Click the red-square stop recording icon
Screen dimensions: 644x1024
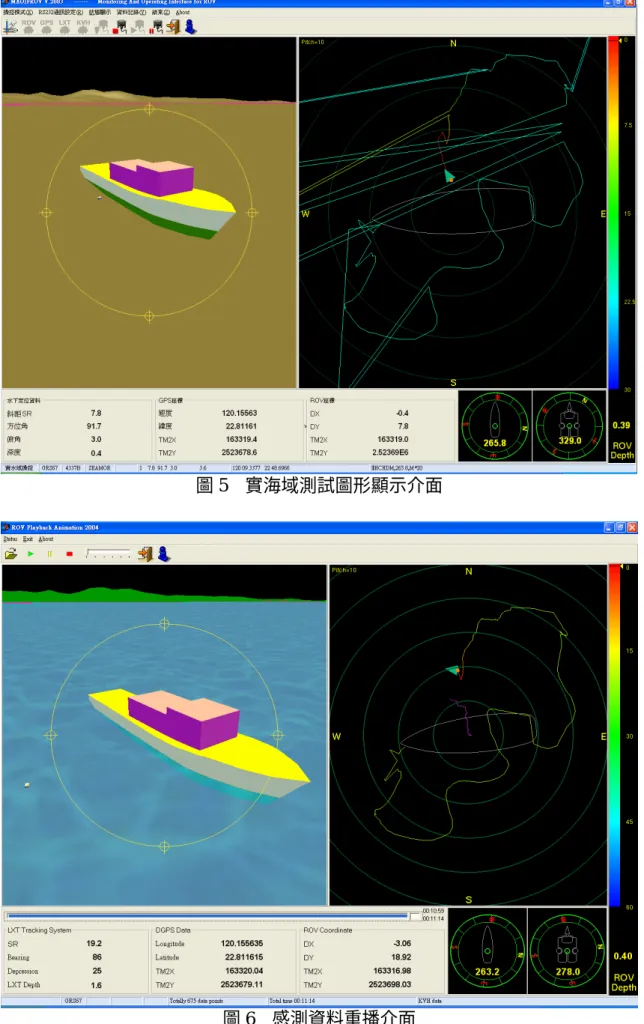coord(120,27)
